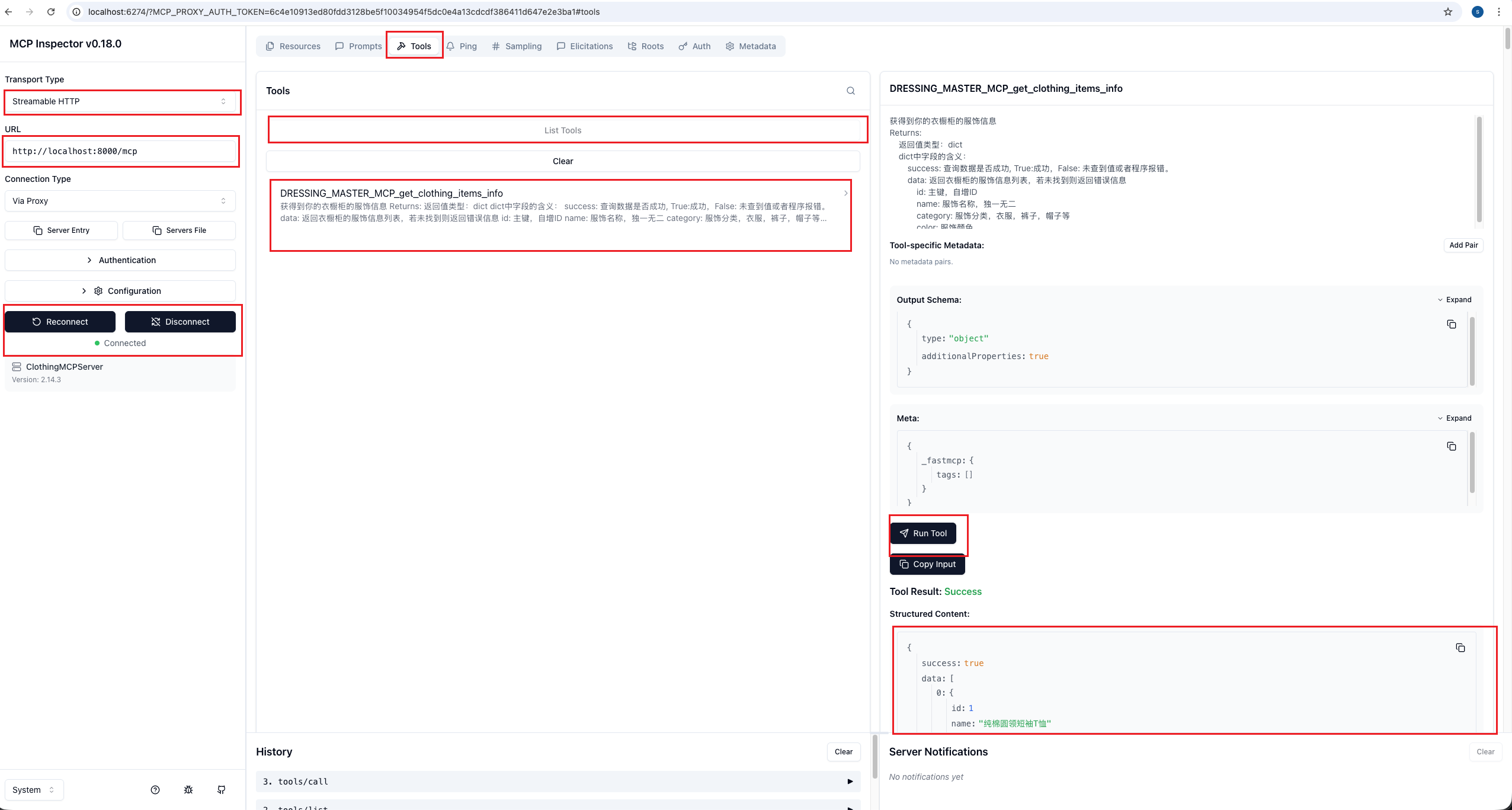Copy the Meta JSON block
The width and height of the screenshot is (1512, 810).
pos(1451,446)
